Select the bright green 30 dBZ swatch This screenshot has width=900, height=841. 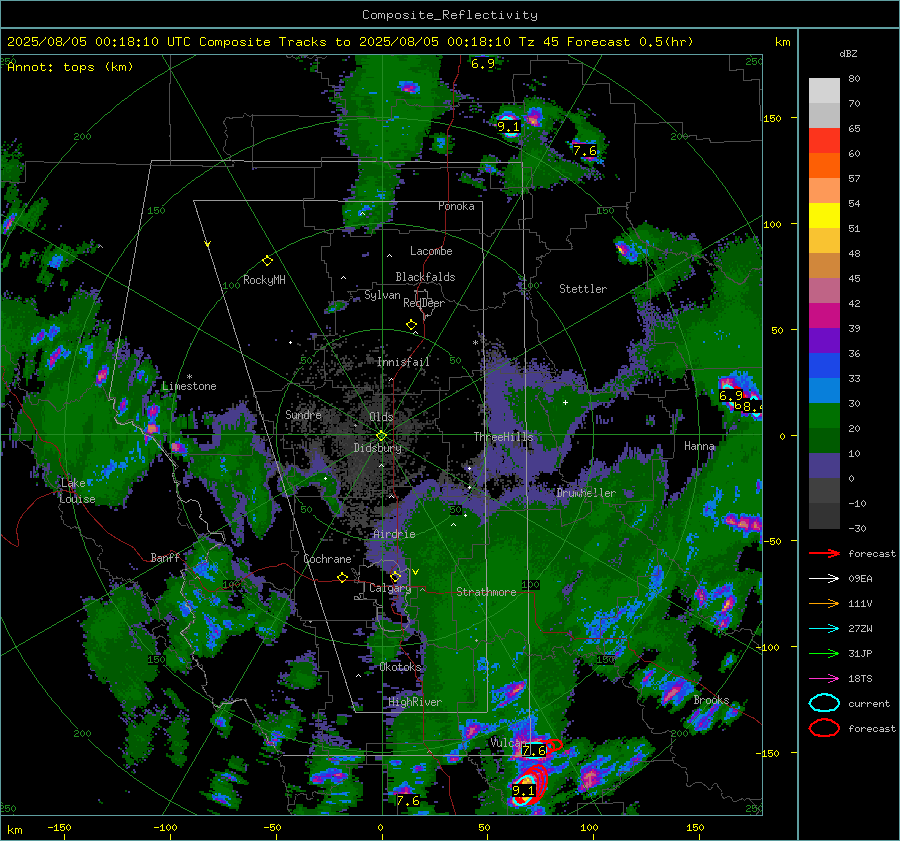pos(824,415)
